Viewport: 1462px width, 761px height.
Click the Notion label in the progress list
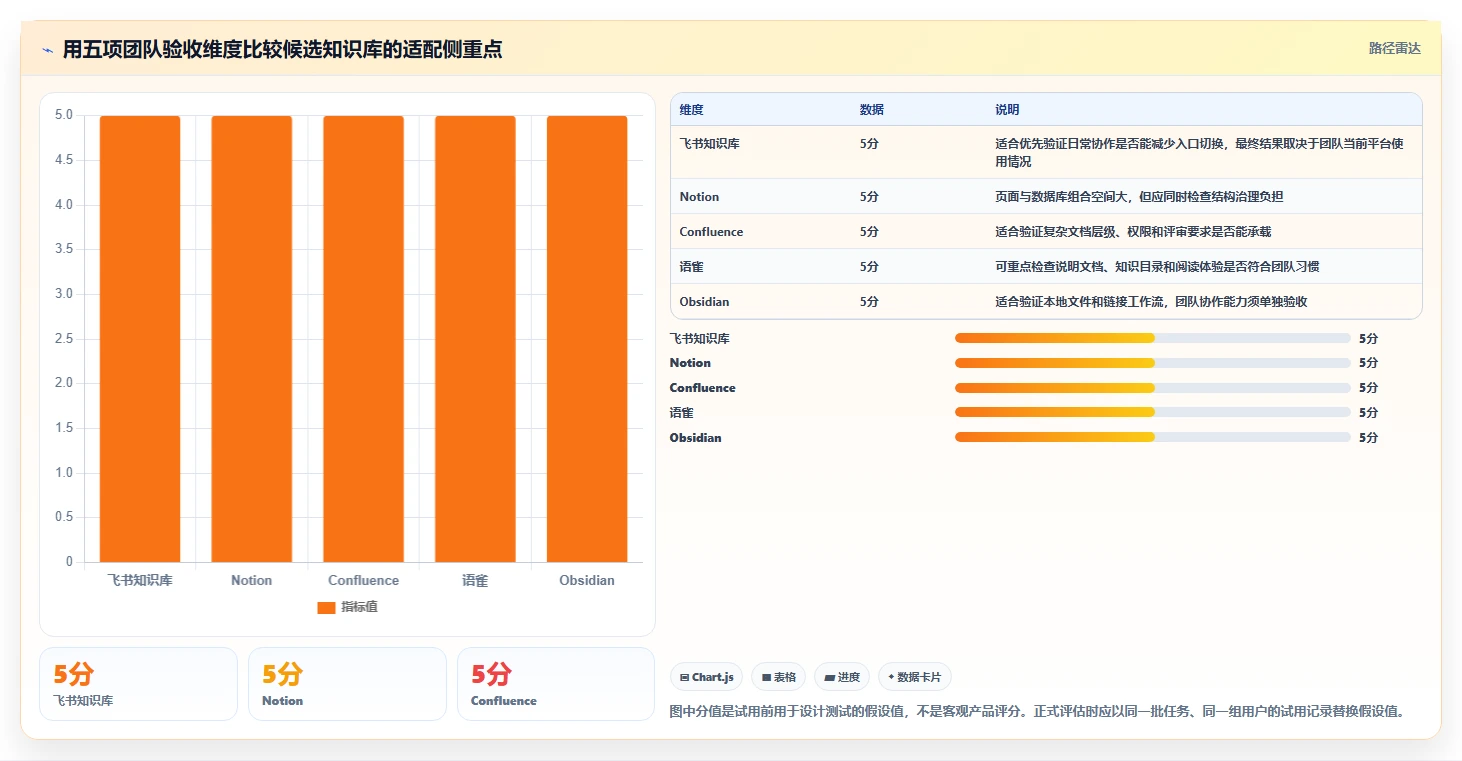pyautogui.click(x=690, y=363)
